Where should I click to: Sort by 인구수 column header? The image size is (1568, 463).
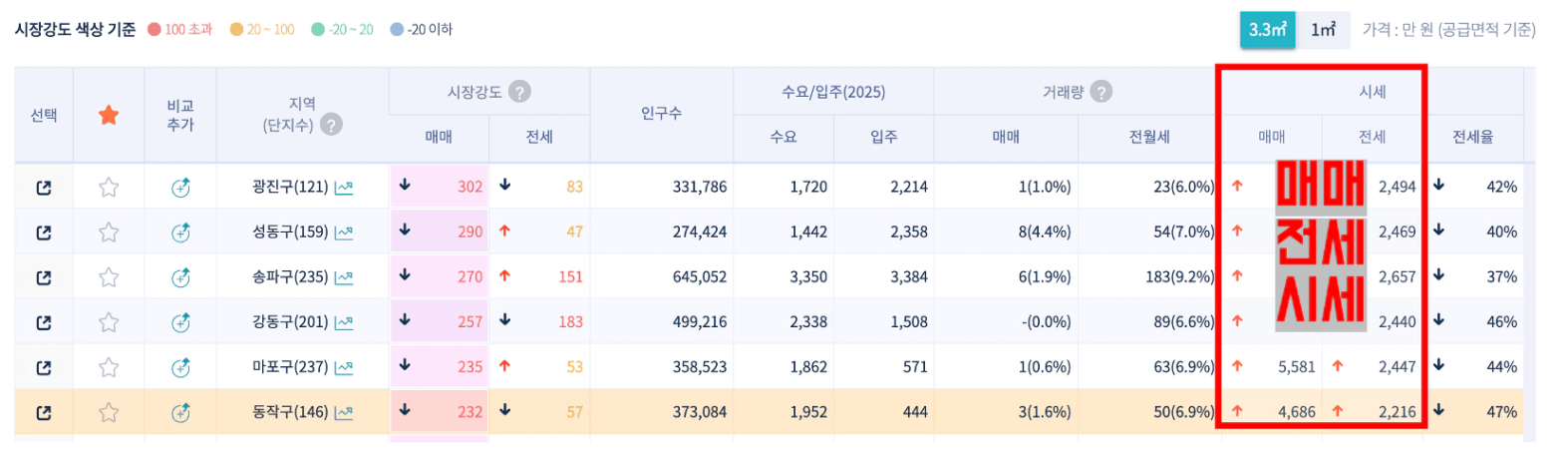point(661,114)
